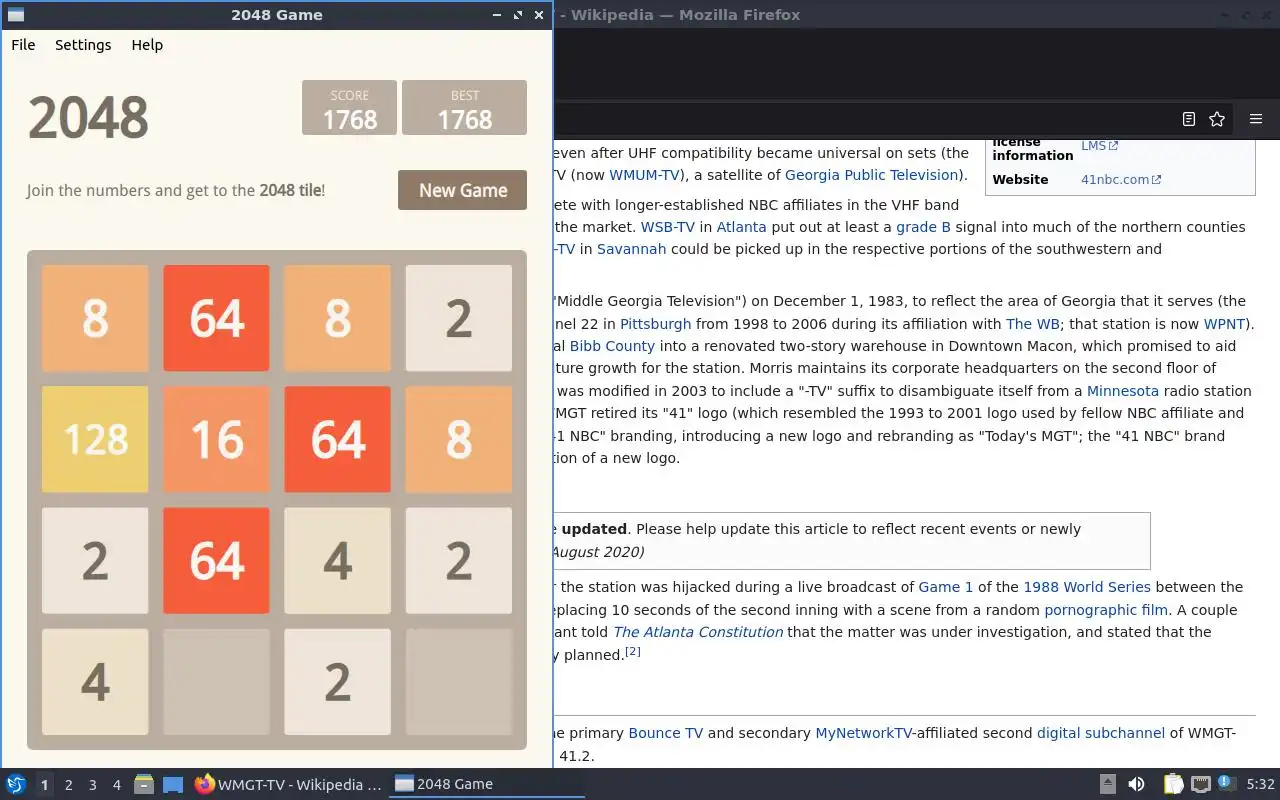
Task: Open the Georgia Public Television link
Action: (x=872, y=175)
